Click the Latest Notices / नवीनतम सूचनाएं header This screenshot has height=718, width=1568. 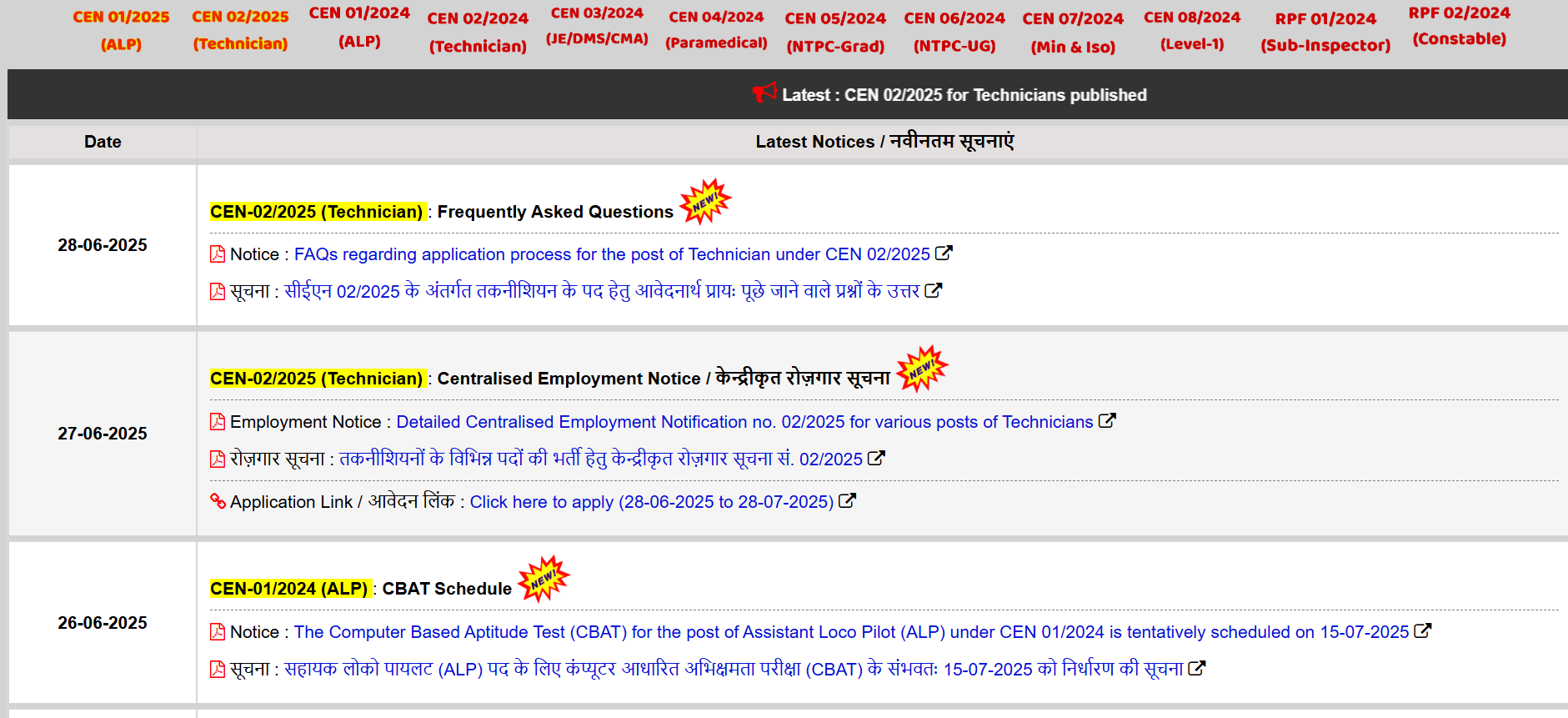tap(884, 142)
